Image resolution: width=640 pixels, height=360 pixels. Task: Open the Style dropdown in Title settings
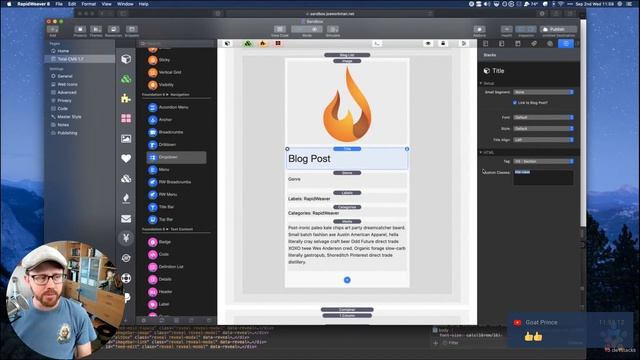[x=543, y=129]
